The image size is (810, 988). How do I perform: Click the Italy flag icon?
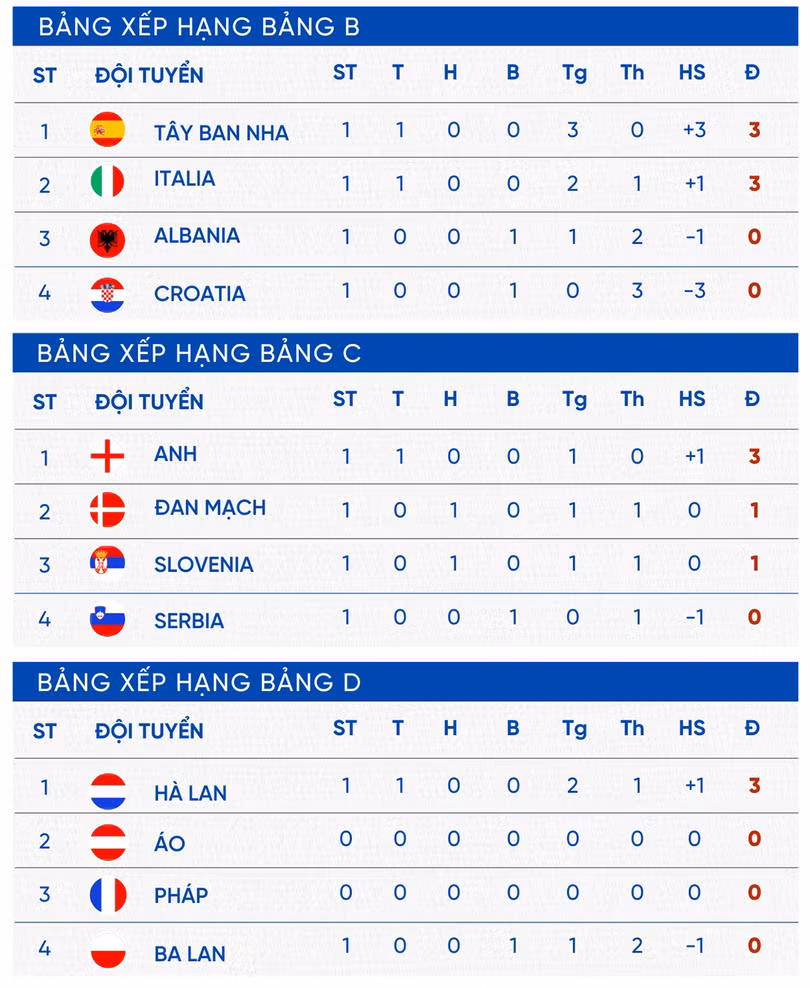click(x=107, y=182)
